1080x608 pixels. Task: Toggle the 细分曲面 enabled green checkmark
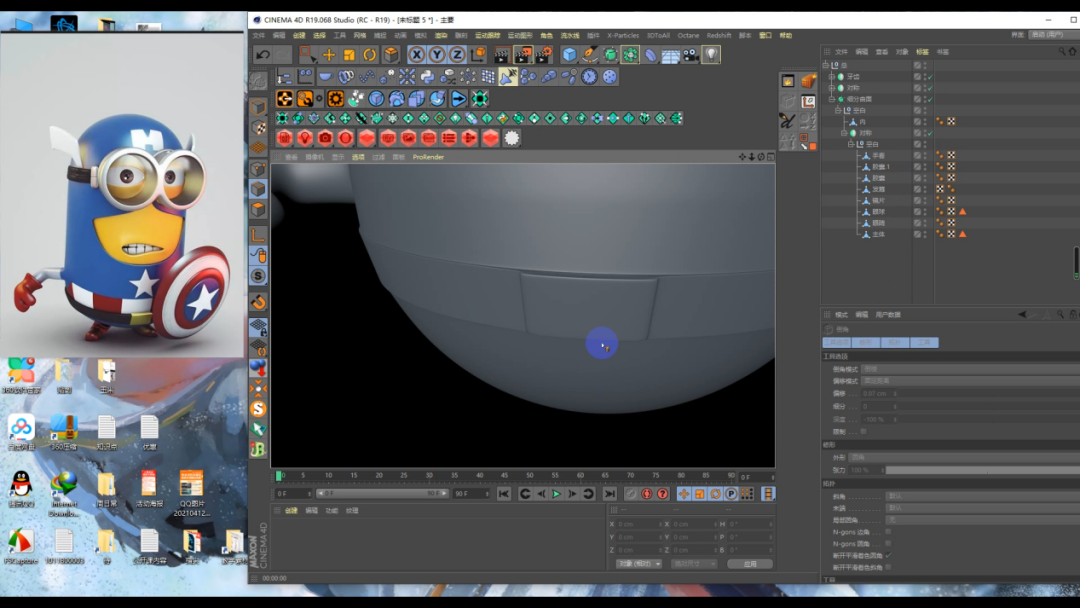point(930,100)
